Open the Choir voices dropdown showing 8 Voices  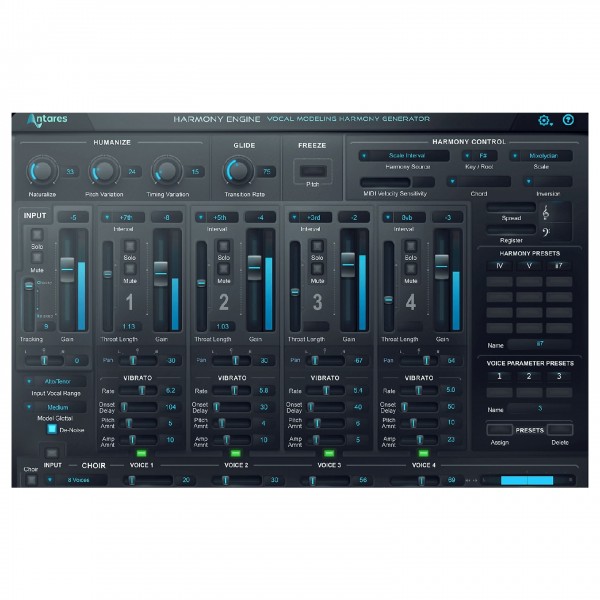click(x=76, y=480)
